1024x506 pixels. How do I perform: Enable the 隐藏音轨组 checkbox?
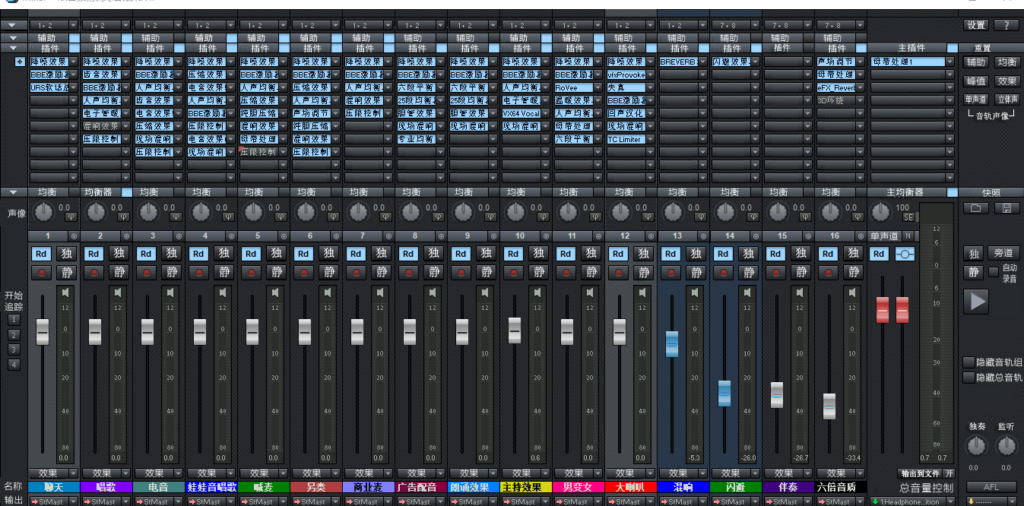tap(968, 362)
